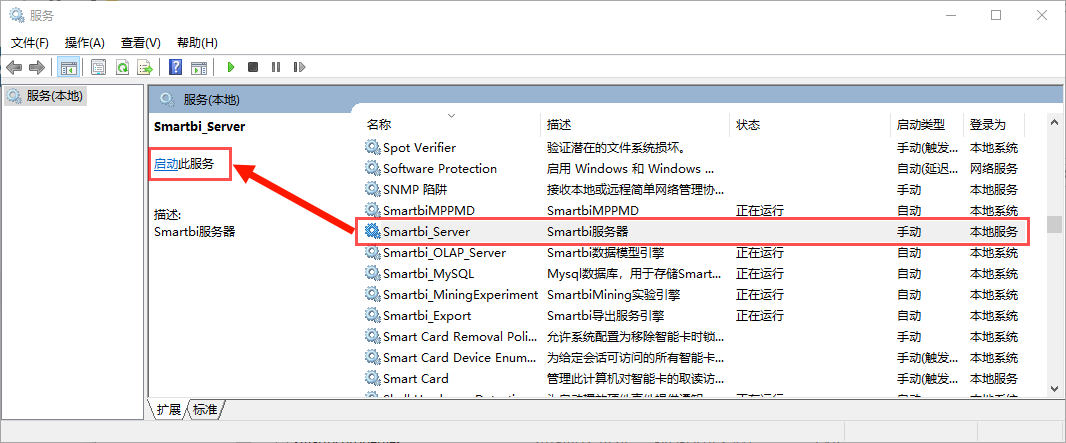Click gear icon of Smartbi_OLAP_Server row
The width and height of the screenshot is (1066, 443).
coord(373,253)
